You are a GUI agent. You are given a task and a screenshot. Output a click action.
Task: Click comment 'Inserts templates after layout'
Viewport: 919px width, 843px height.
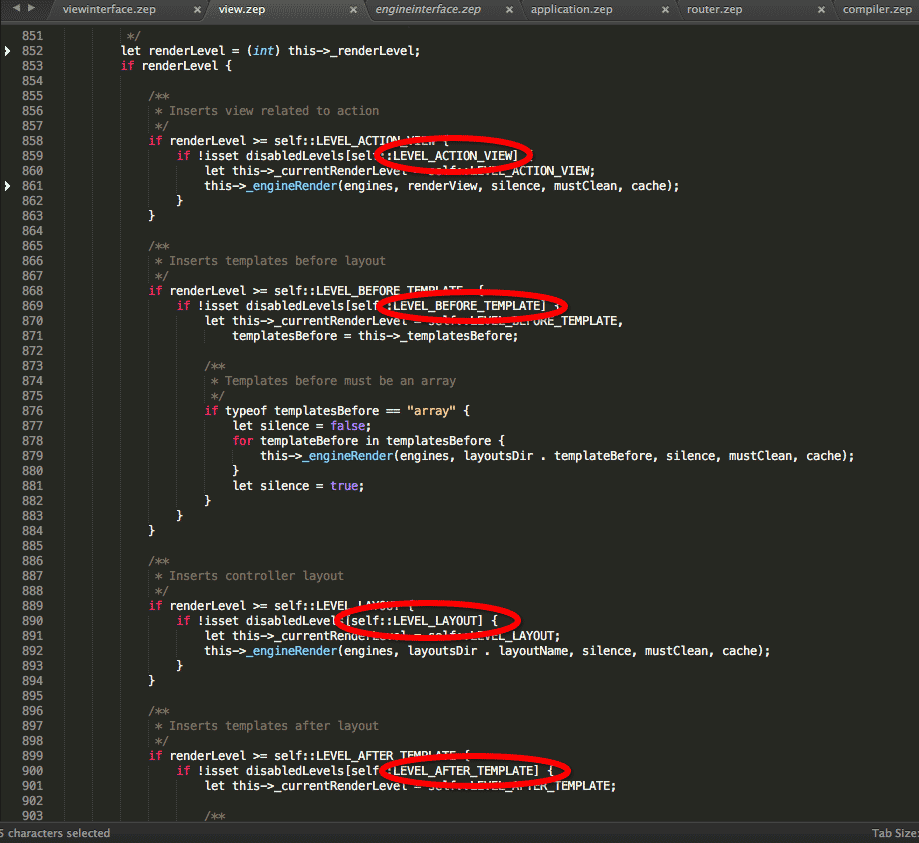[x=274, y=726]
